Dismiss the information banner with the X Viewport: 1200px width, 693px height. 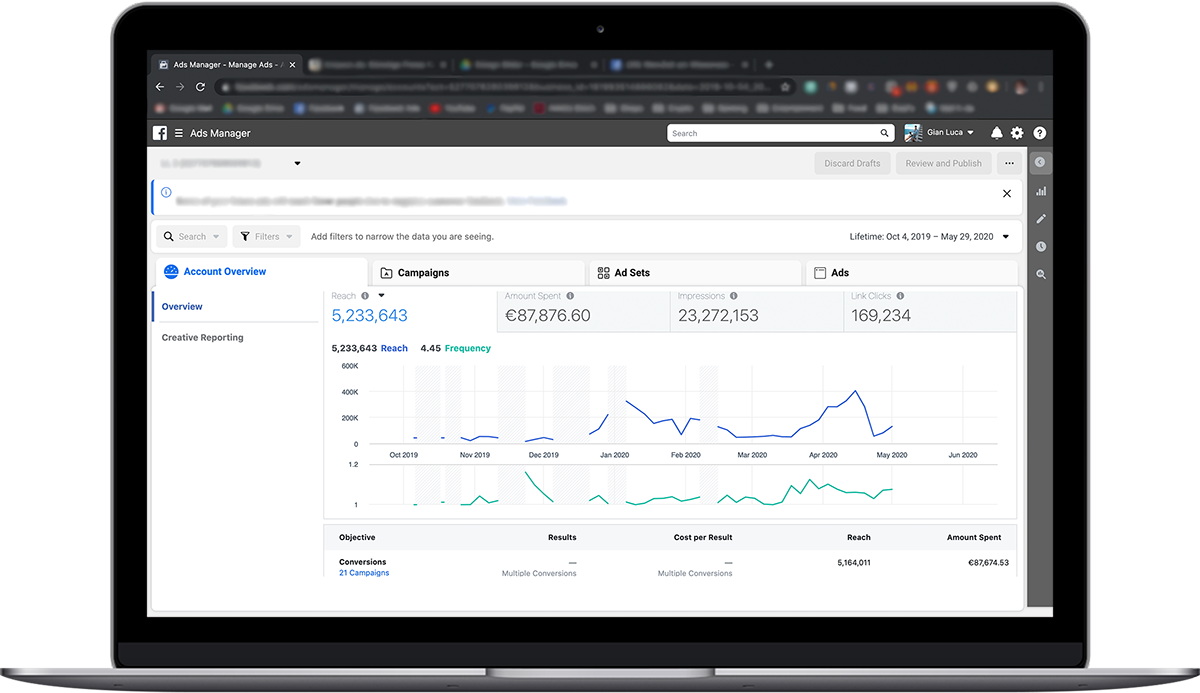(1007, 194)
